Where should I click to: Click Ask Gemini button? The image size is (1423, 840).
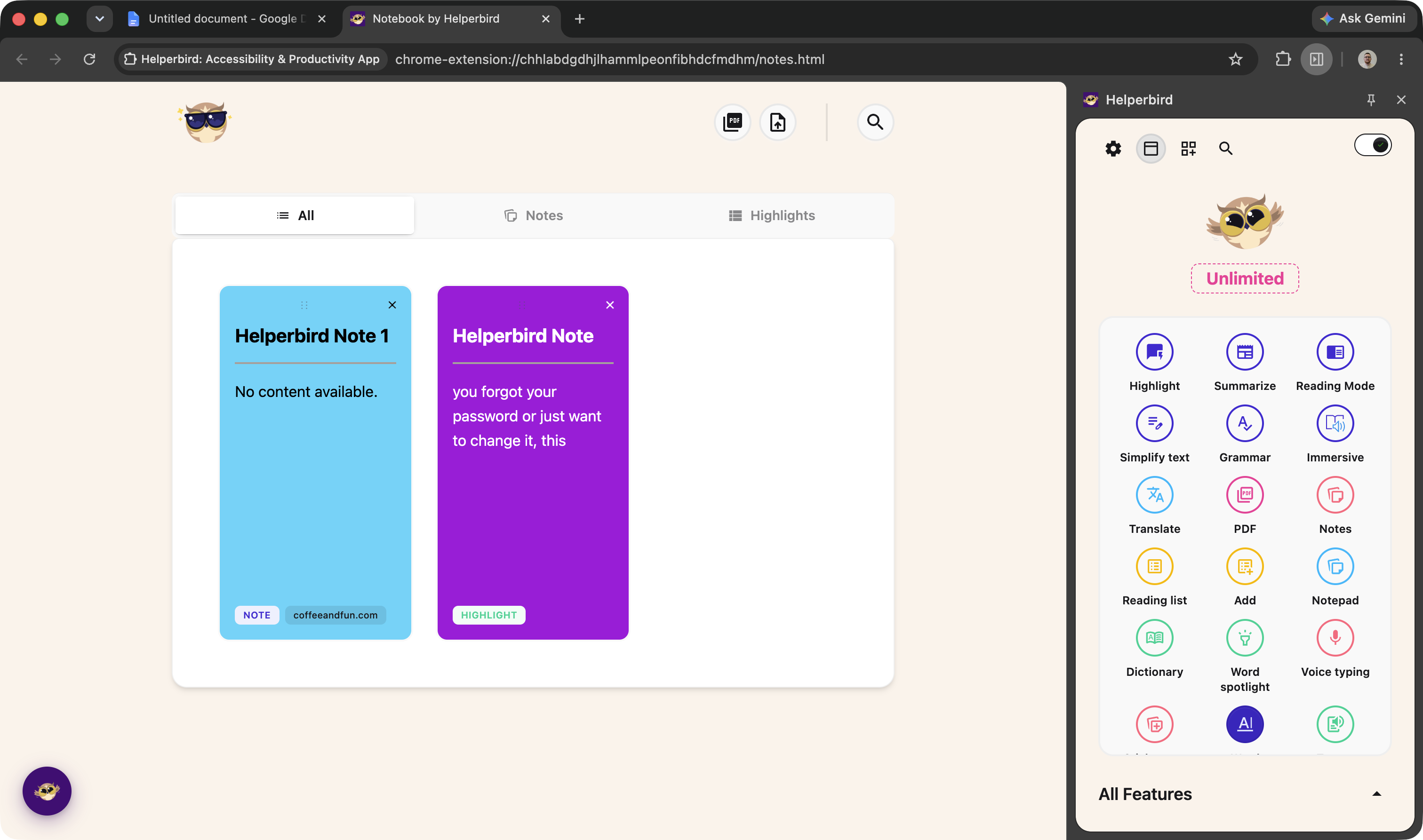(x=1364, y=19)
